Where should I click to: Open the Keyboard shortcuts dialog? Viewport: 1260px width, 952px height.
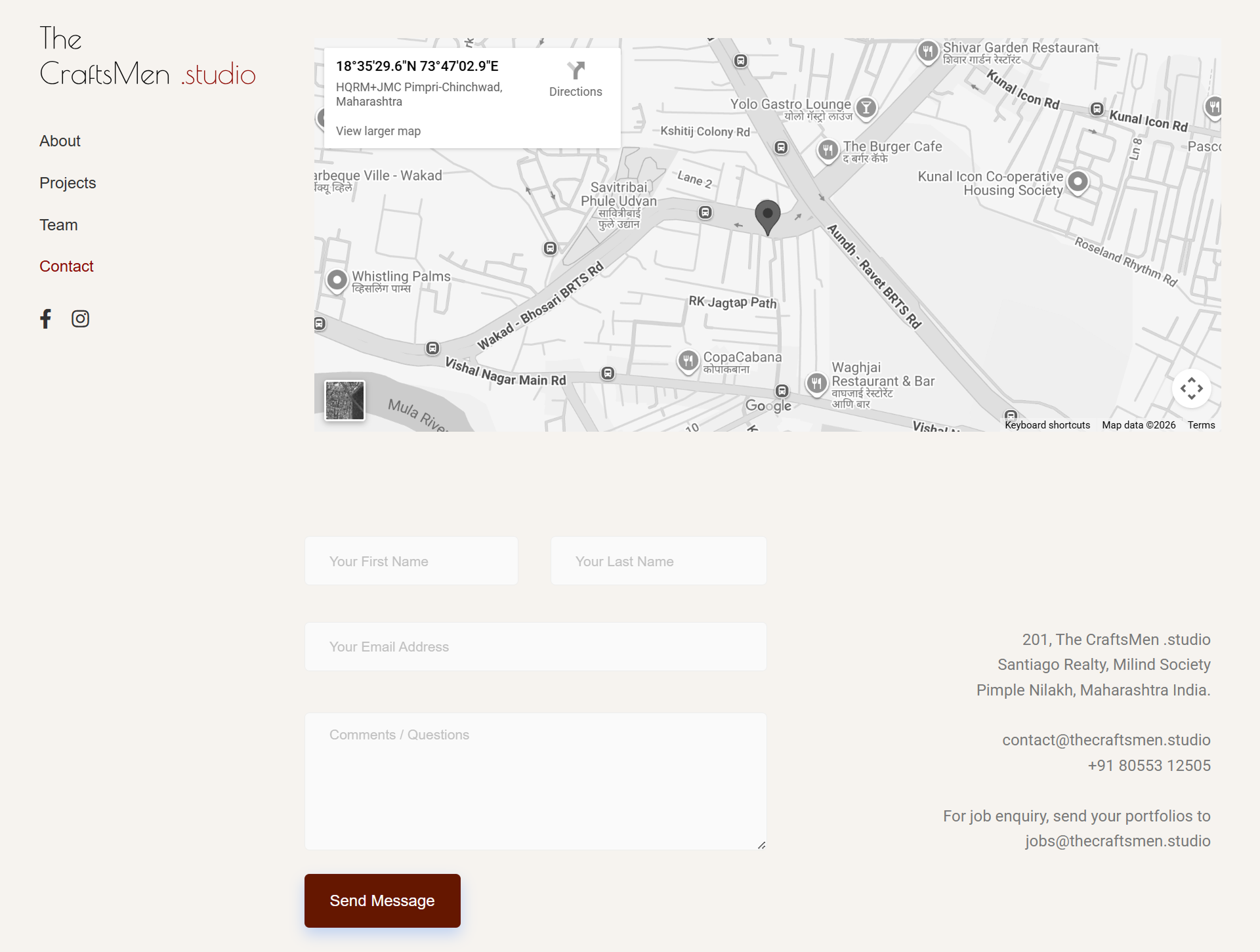1046,424
